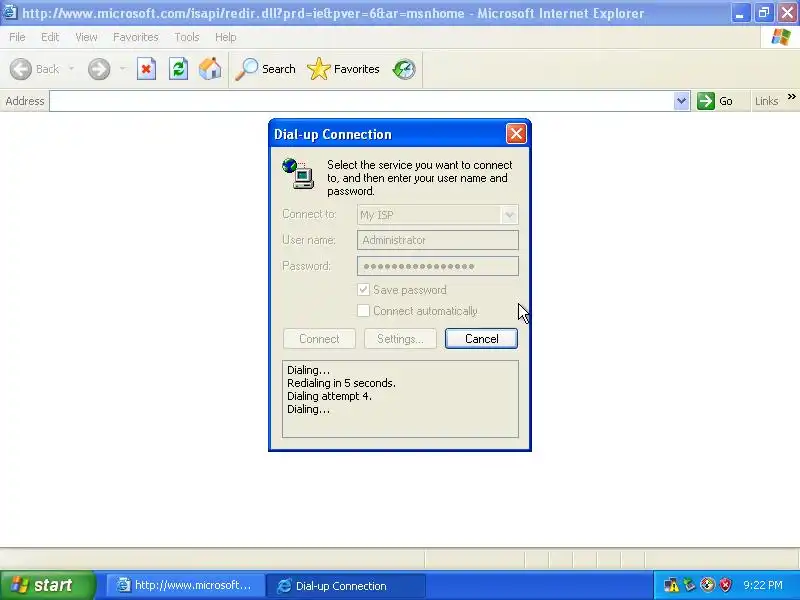The height and width of the screenshot is (600, 800).
Task: Open the Edit menu
Action: point(50,37)
